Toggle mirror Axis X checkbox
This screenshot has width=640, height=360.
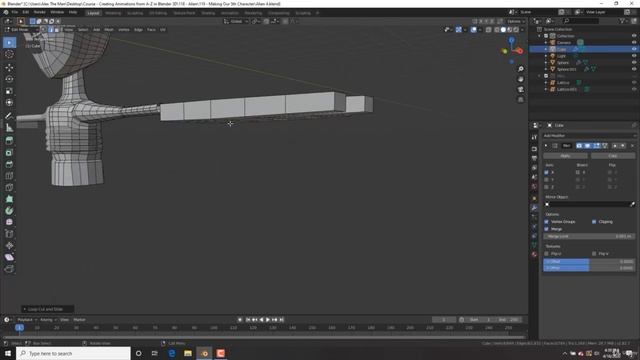(x=547, y=173)
